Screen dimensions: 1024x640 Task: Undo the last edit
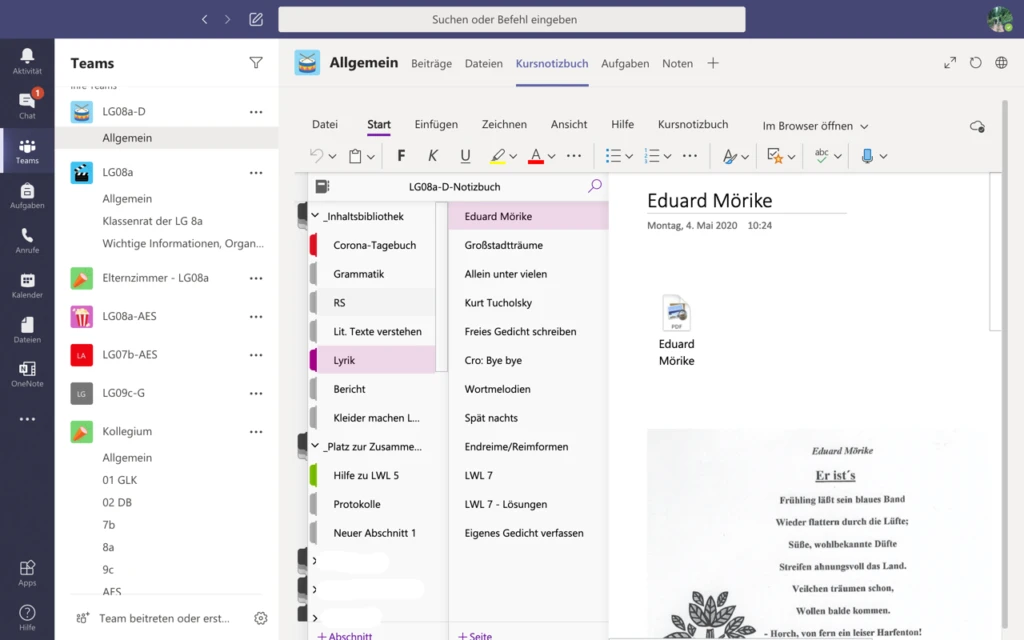click(x=316, y=156)
